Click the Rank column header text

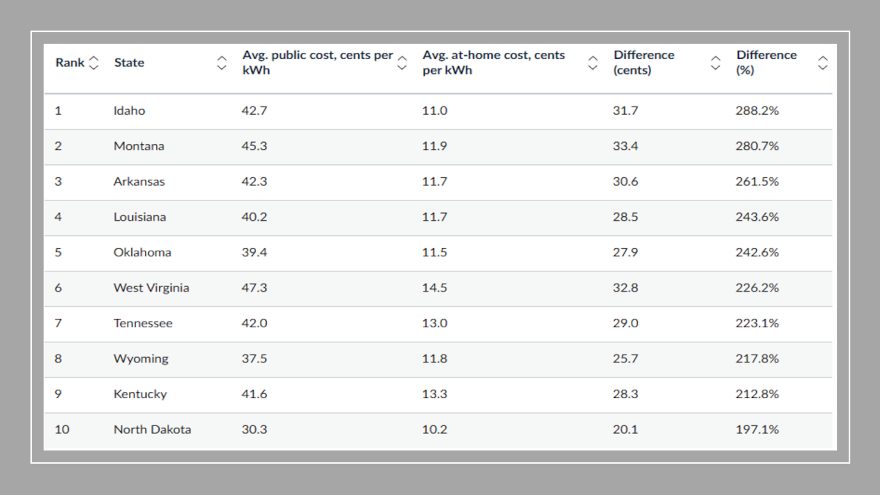click(70, 63)
